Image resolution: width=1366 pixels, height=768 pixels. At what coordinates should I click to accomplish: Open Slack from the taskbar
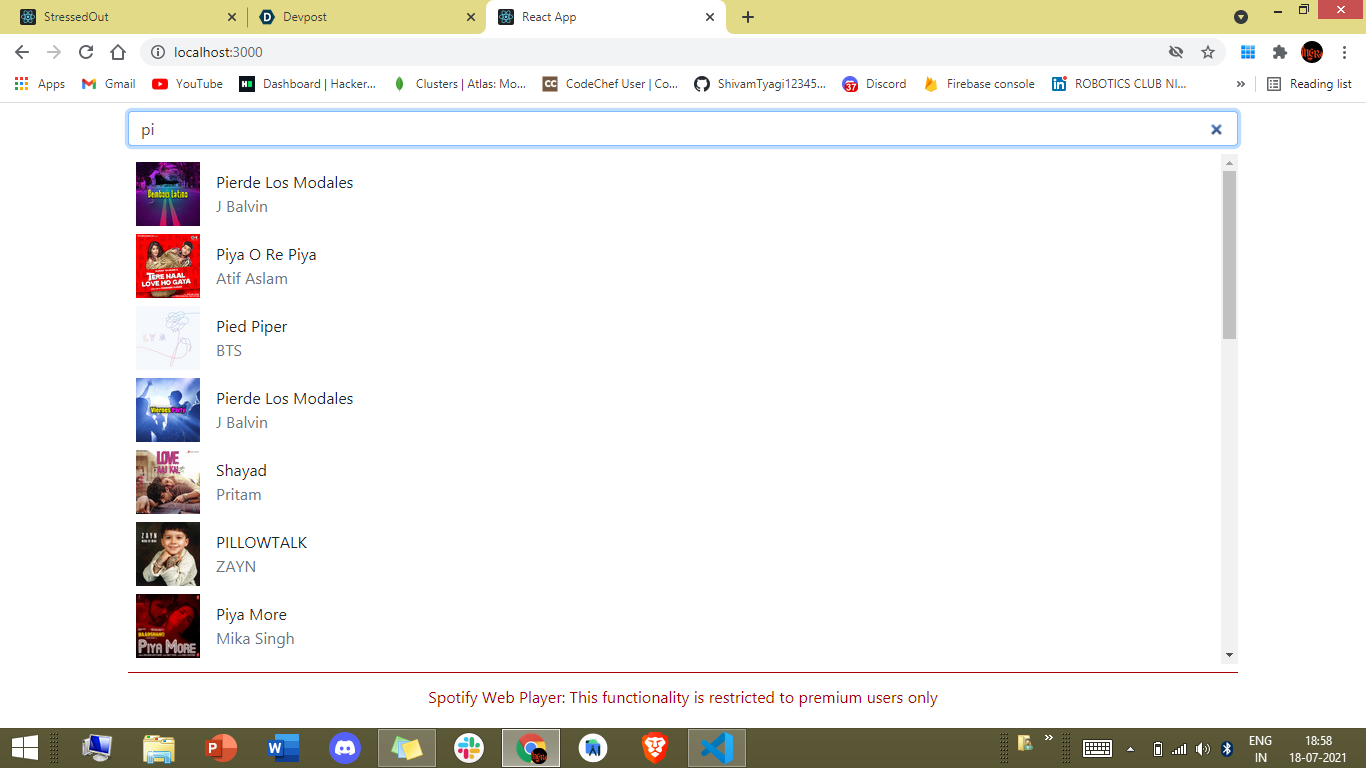pyautogui.click(x=469, y=748)
